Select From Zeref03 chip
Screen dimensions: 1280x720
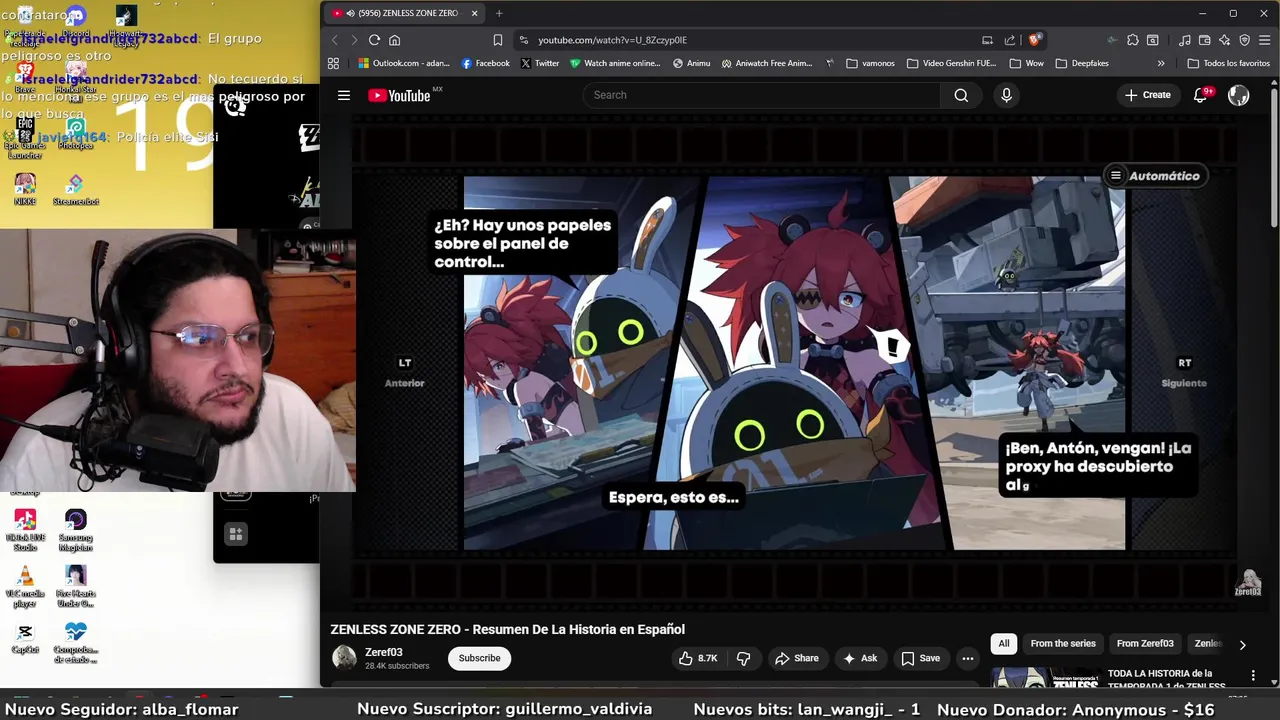coord(1145,644)
